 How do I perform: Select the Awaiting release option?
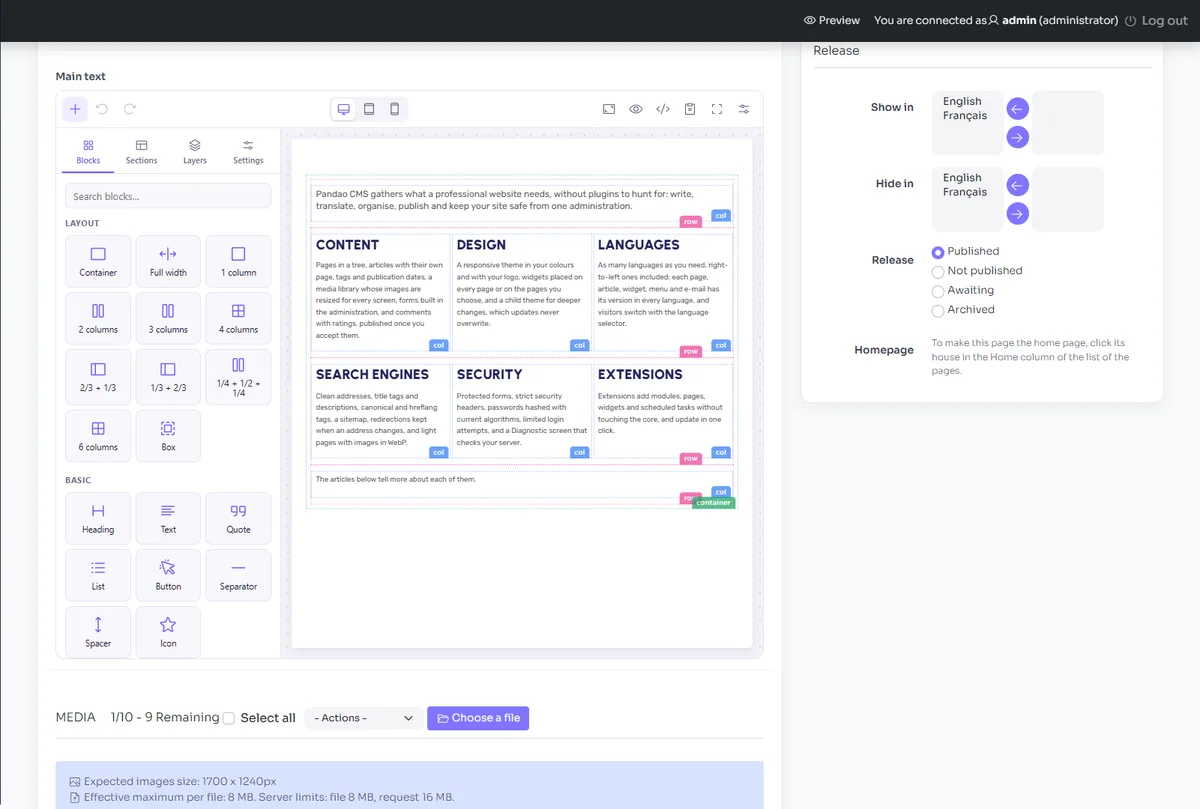tap(938, 291)
